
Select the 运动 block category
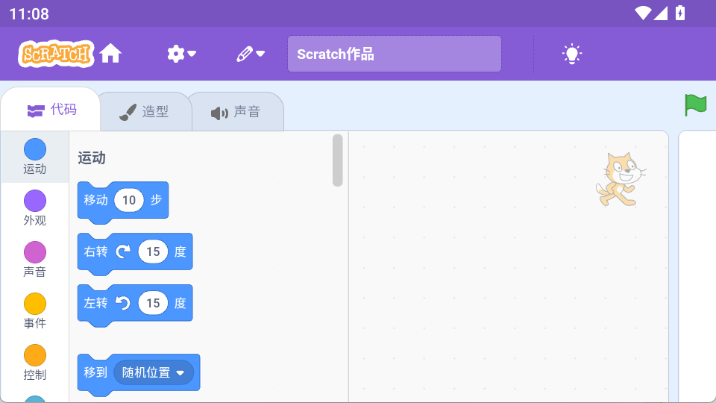point(35,157)
